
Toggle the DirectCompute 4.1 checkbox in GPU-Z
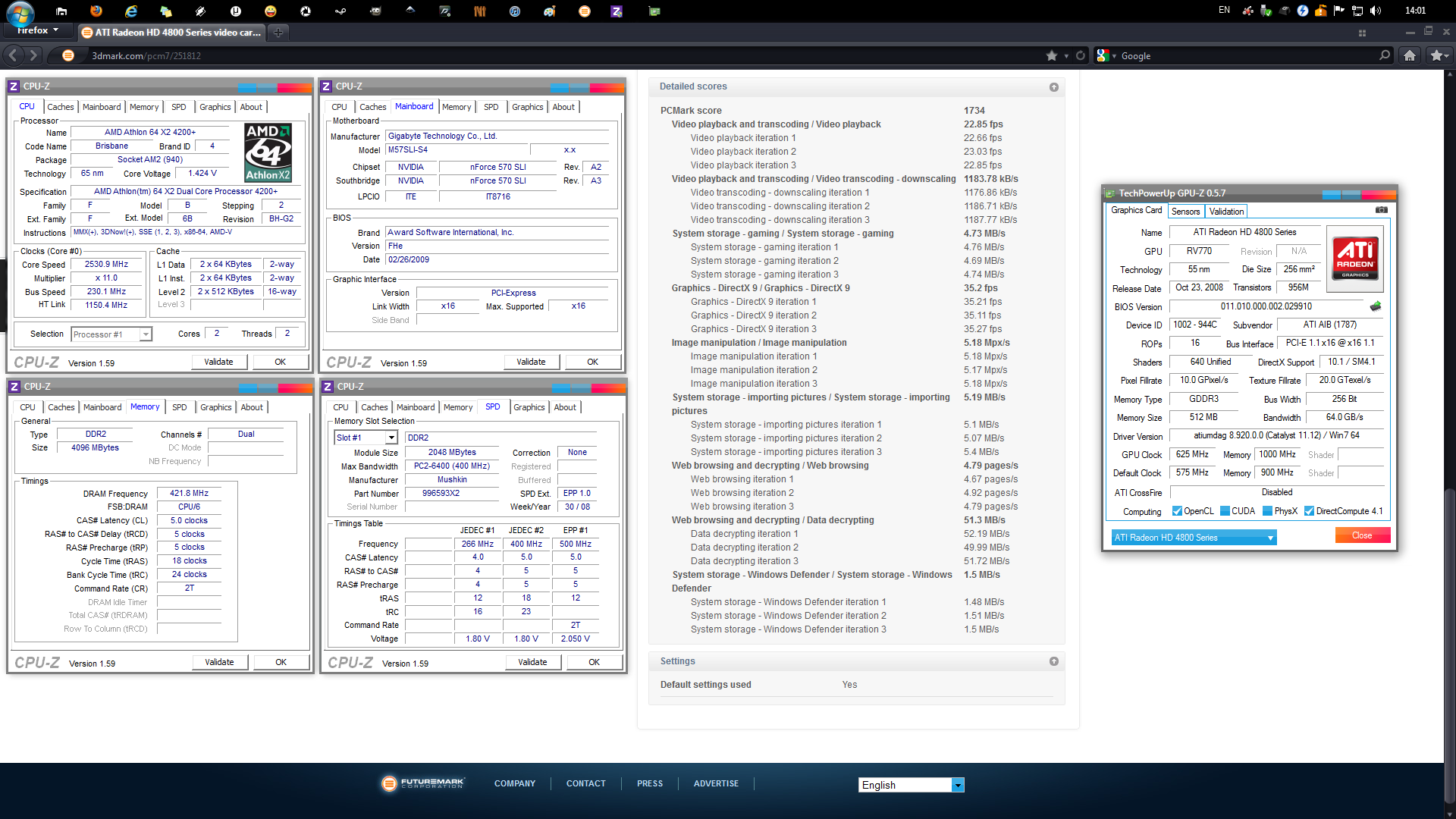tap(1309, 511)
